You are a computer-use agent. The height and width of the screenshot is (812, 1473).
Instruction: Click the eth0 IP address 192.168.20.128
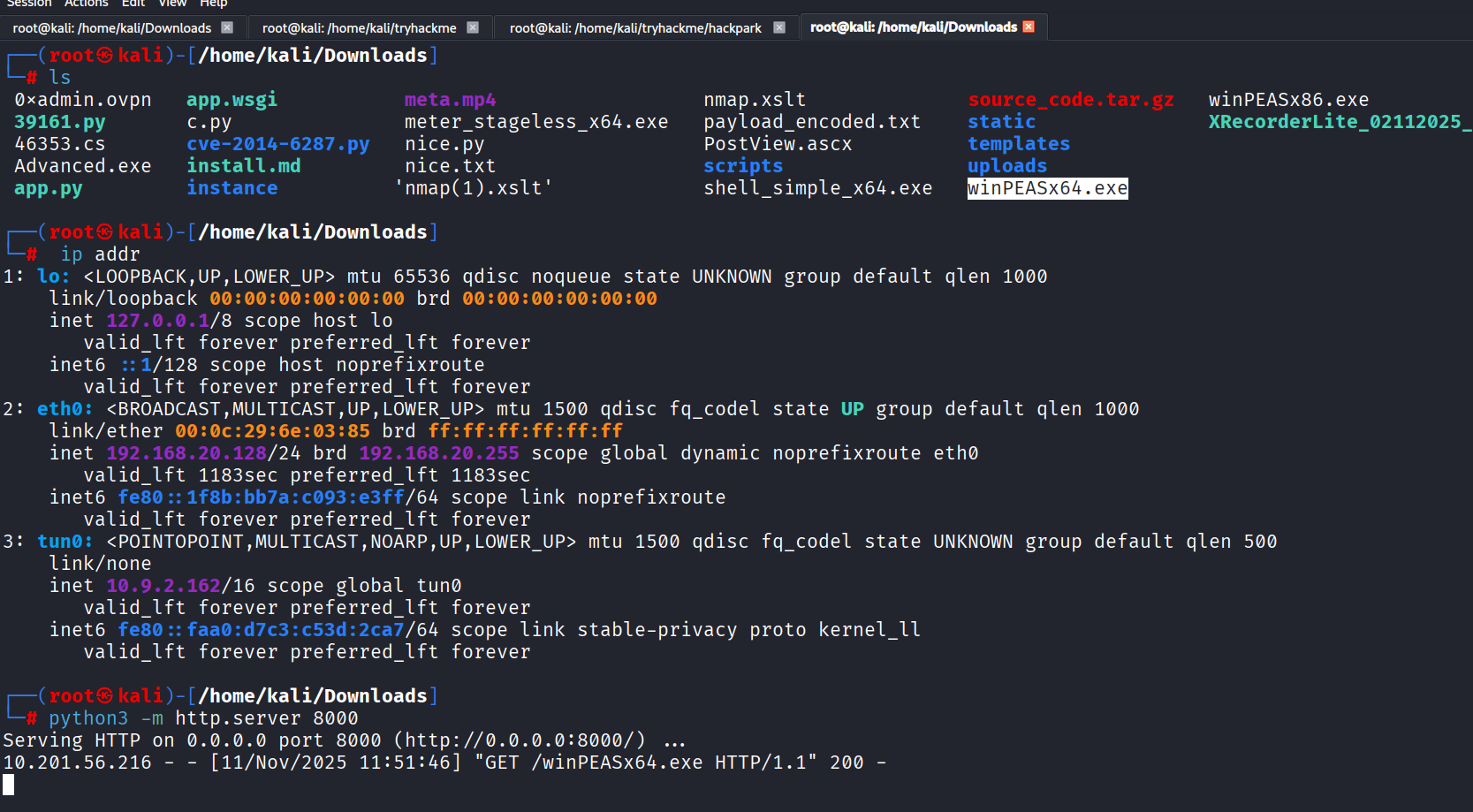pos(186,453)
